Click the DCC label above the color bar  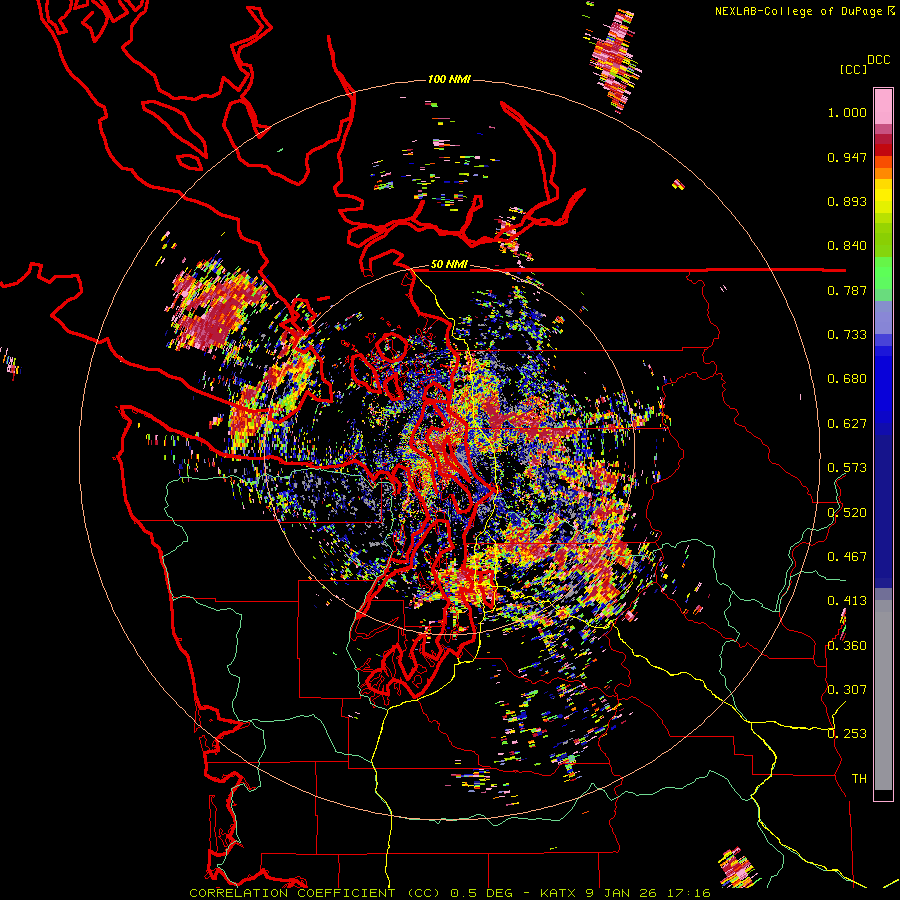878,60
